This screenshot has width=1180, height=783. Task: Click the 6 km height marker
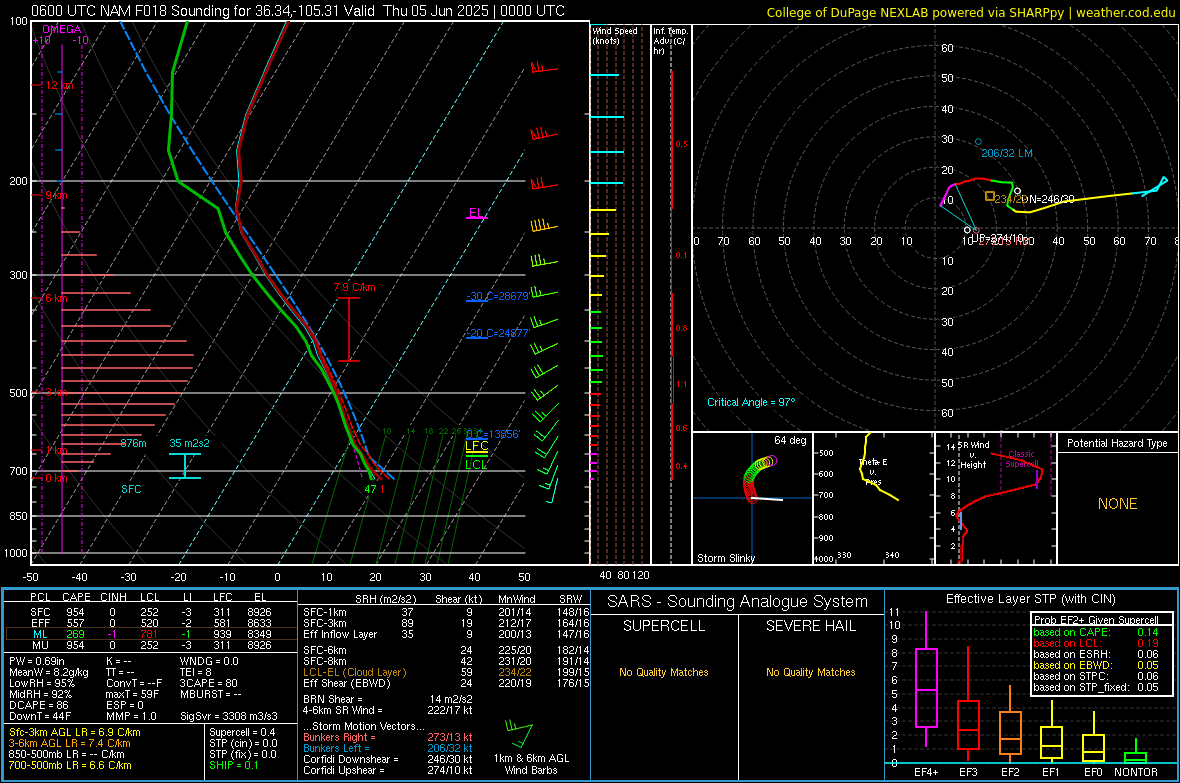point(56,298)
